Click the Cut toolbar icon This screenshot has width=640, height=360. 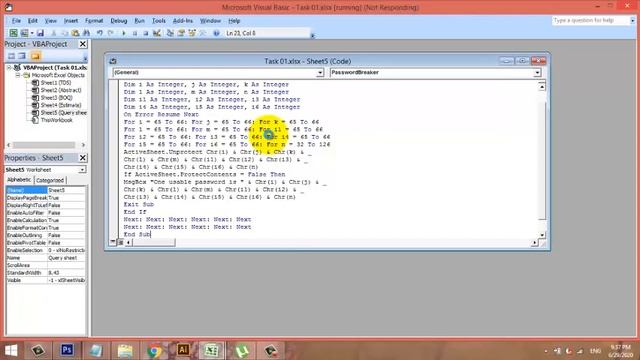(53, 33)
